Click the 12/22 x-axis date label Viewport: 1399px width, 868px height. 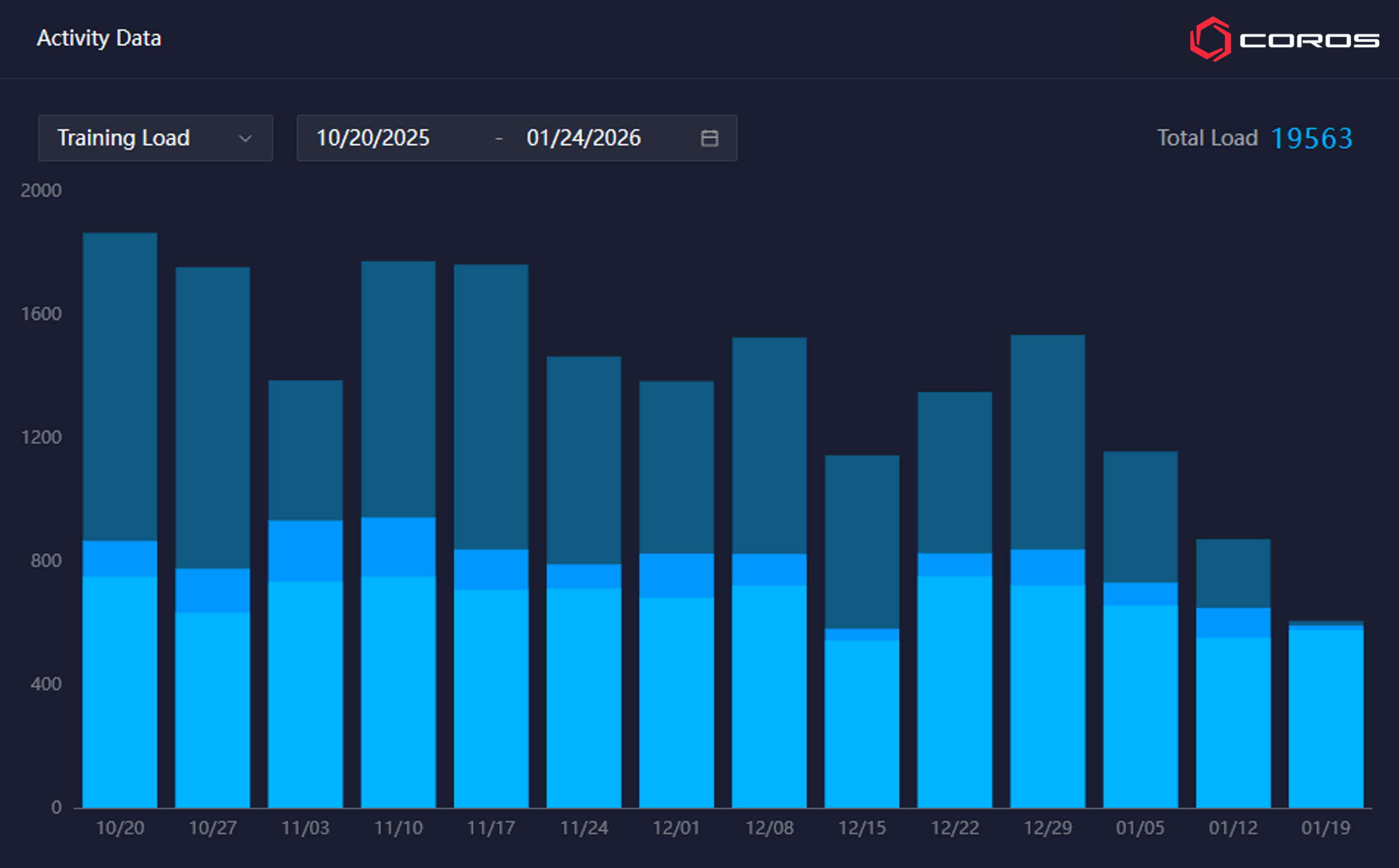[x=954, y=828]
